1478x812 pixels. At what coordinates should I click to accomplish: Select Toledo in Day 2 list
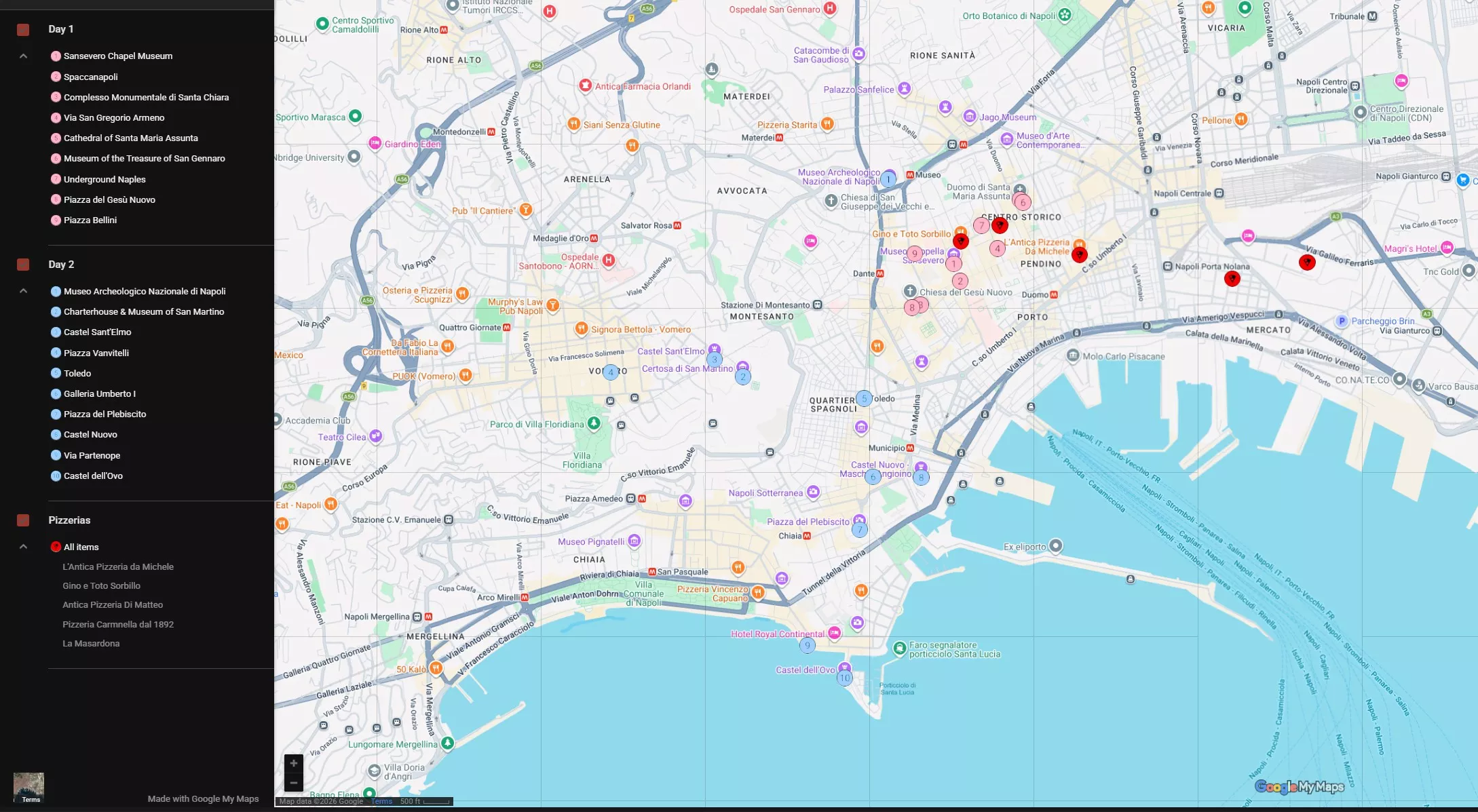point(77,373)
